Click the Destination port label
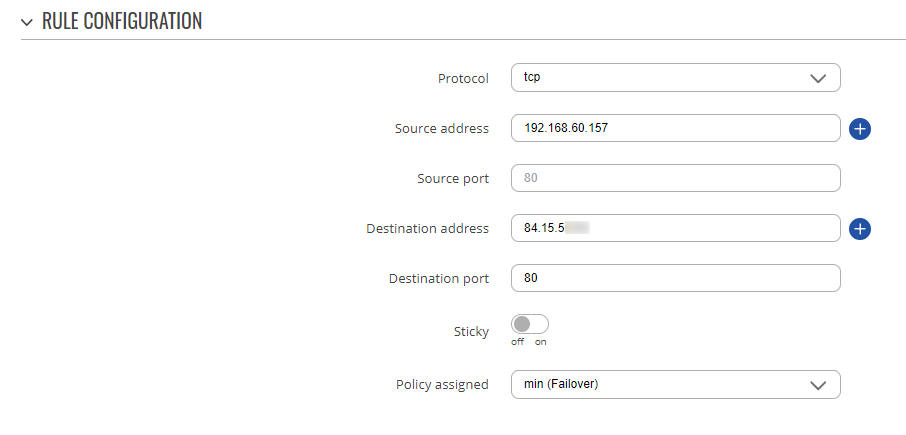 tap(439, 278)
